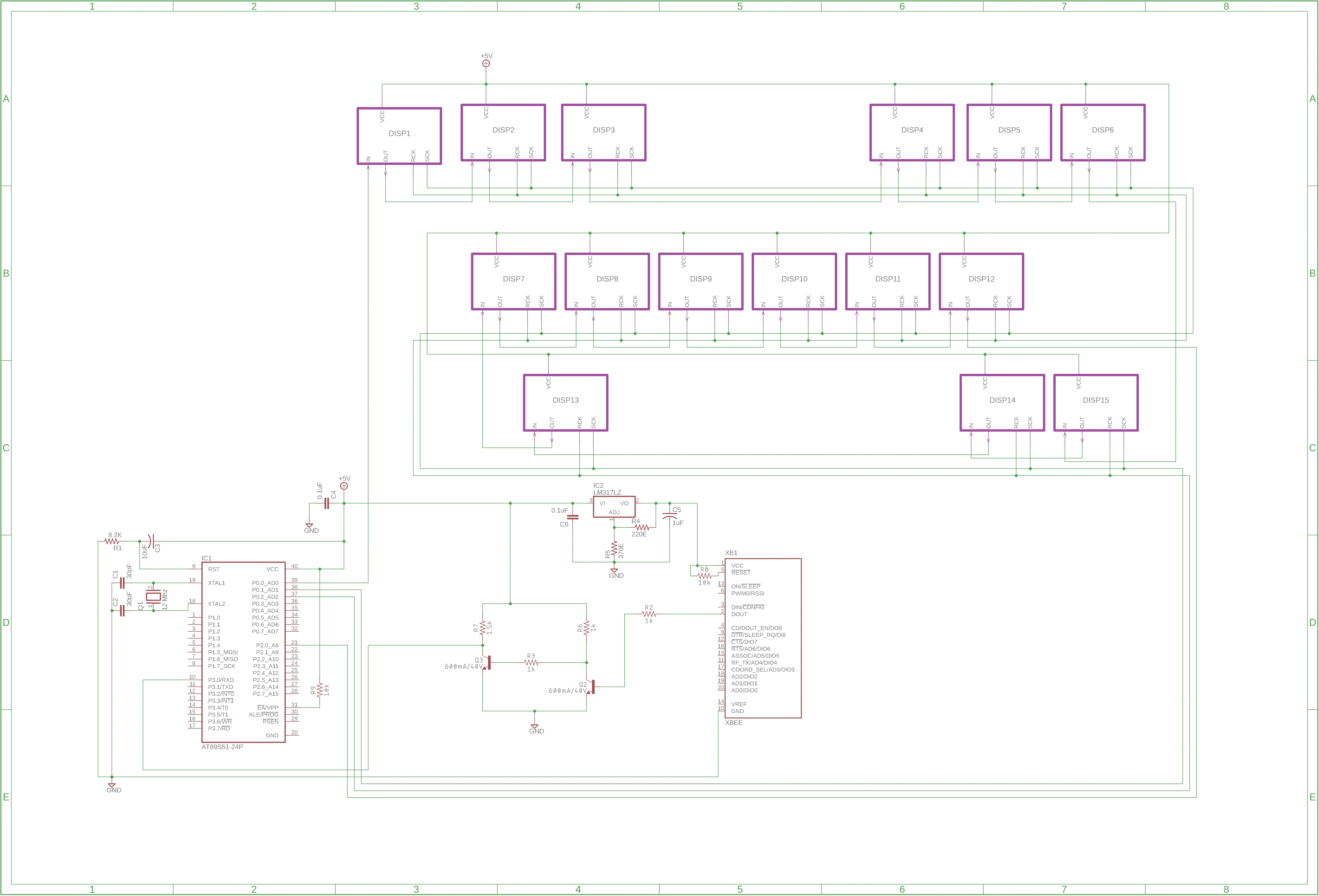
Task: Click the 12 MHz crystal Q1 symbol
Action: pos(153,597)
